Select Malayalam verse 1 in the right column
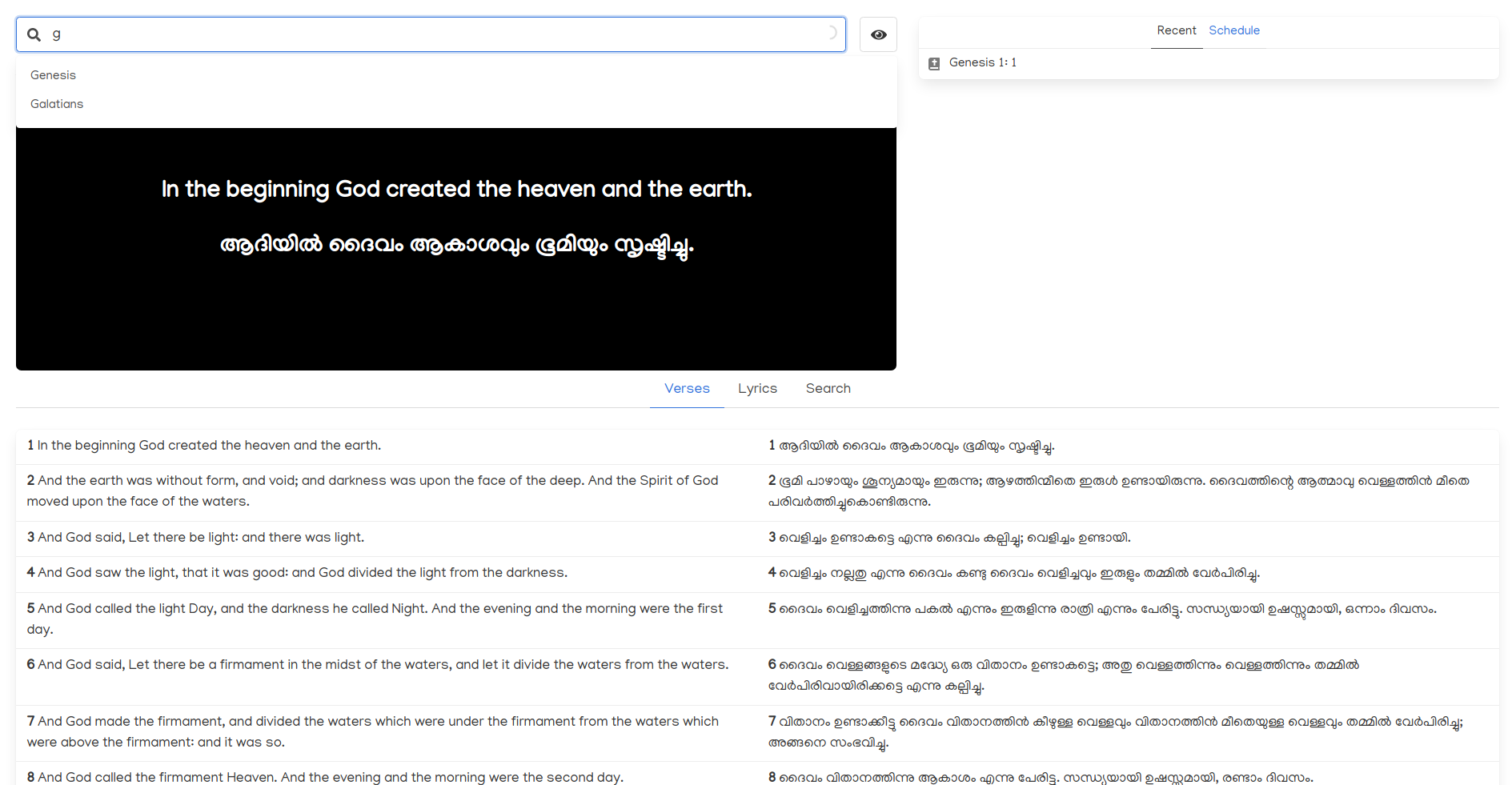This screenshot has width=1512, height=785. tap(1128, 446)
